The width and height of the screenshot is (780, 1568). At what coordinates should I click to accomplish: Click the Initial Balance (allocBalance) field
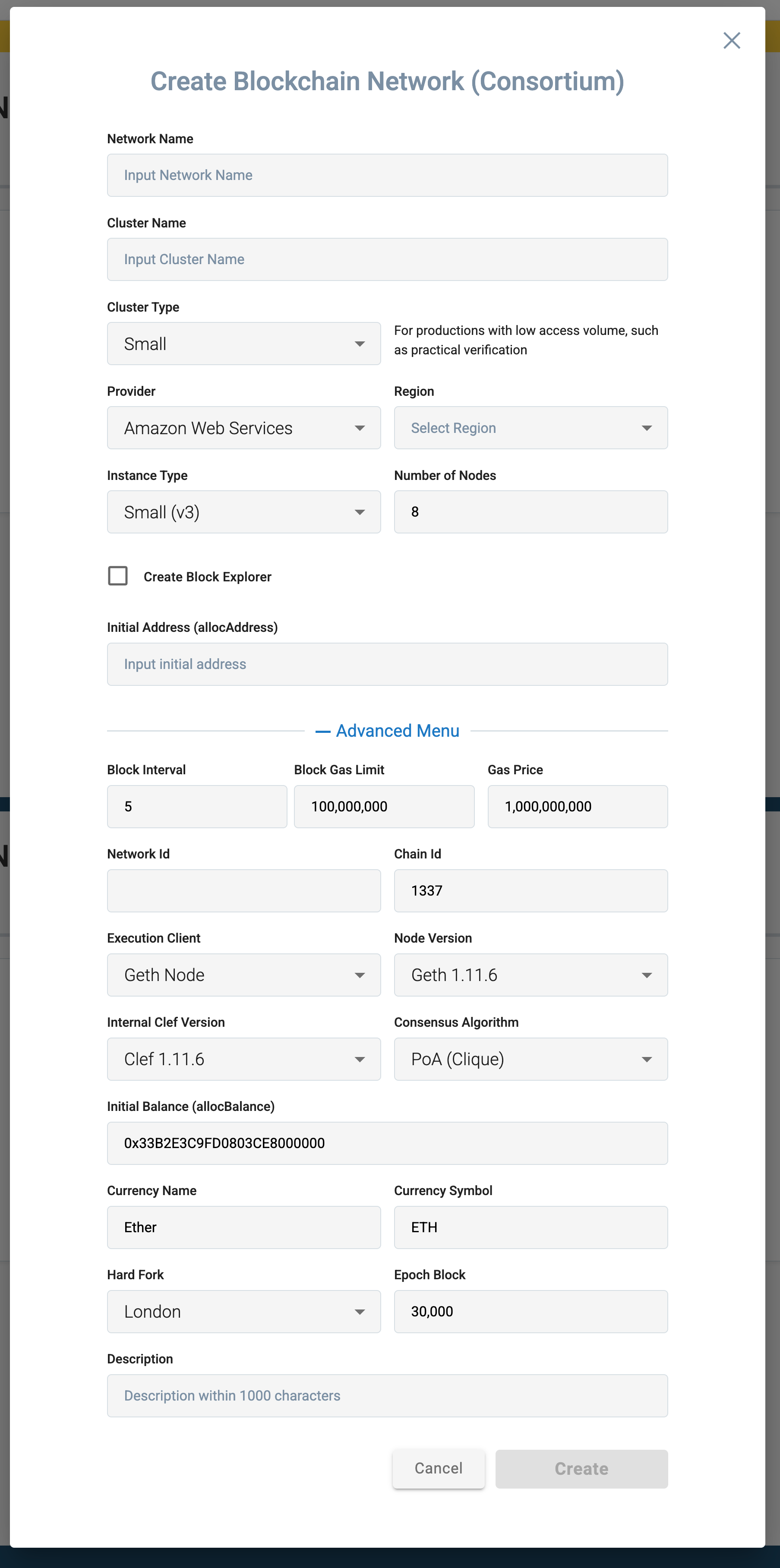click(x=387, y=1143)
